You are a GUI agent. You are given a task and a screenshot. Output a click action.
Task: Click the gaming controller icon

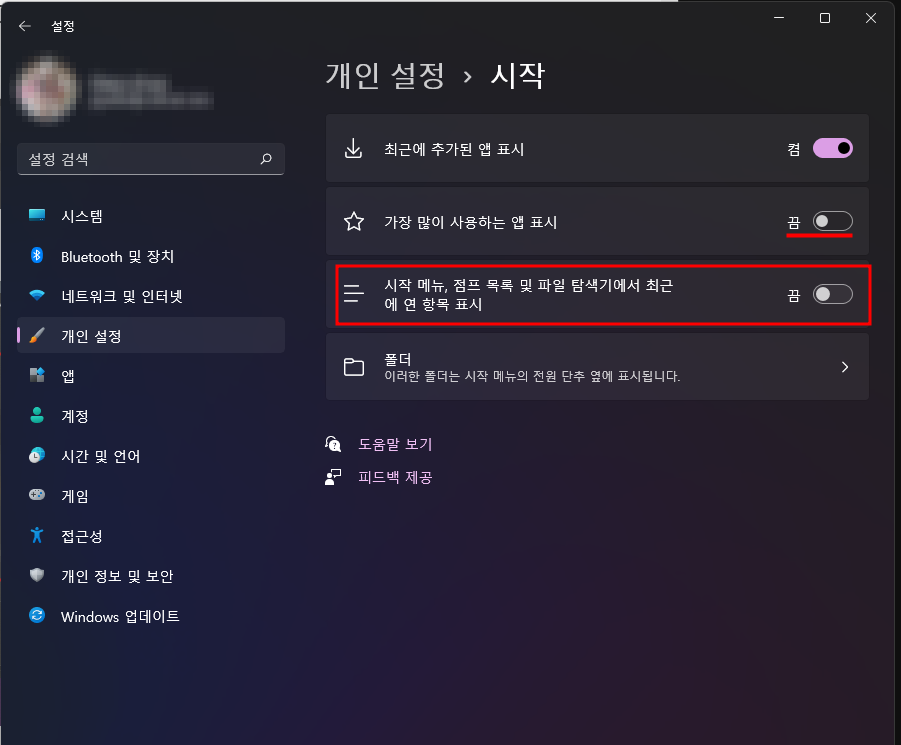[x=37, y=495]
